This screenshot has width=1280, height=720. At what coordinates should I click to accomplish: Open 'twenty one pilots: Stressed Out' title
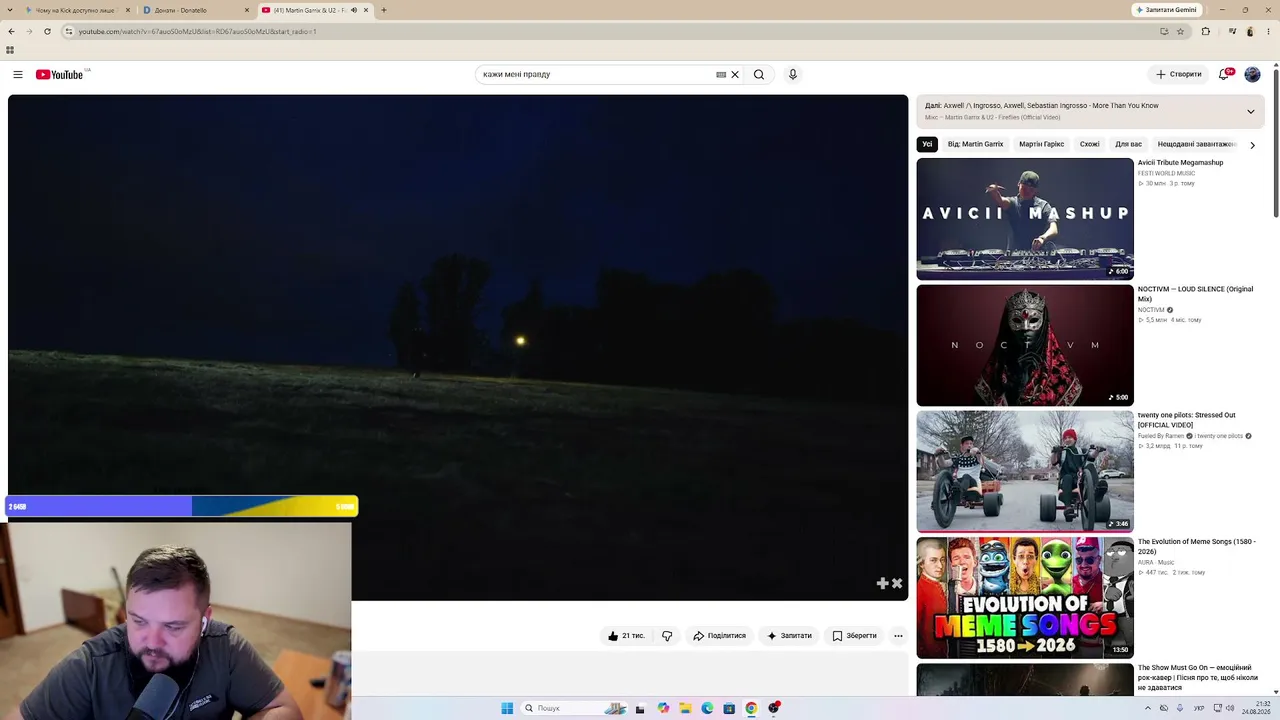click(1187, 420)
